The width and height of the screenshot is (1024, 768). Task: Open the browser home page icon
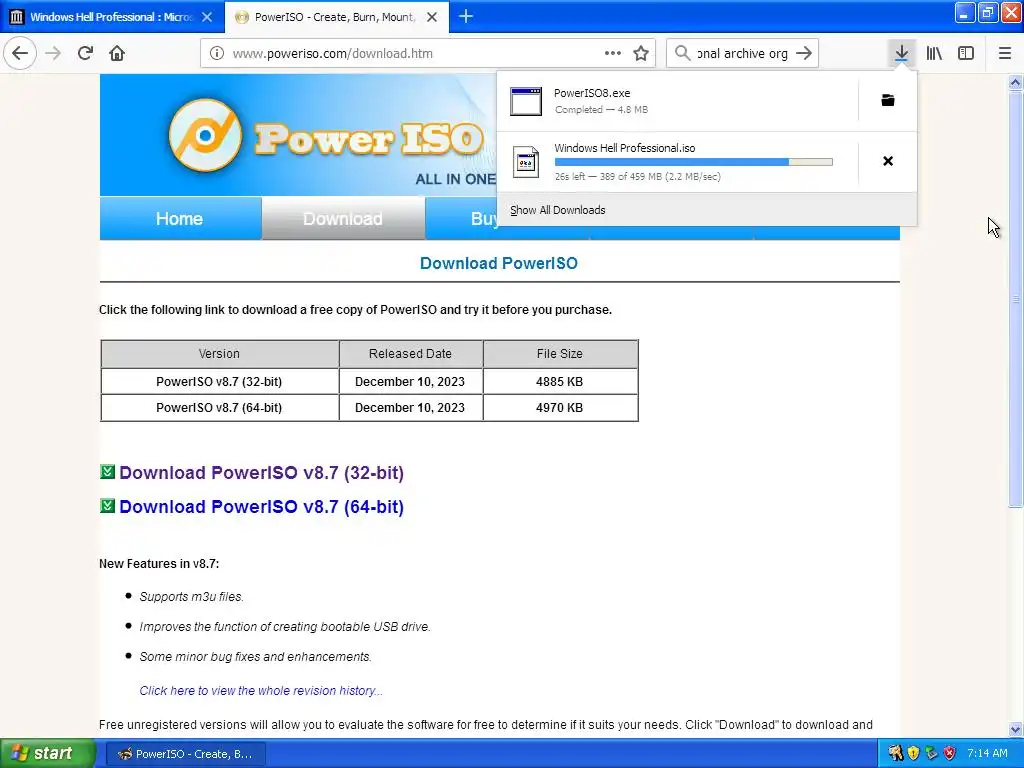click(117, 53)
